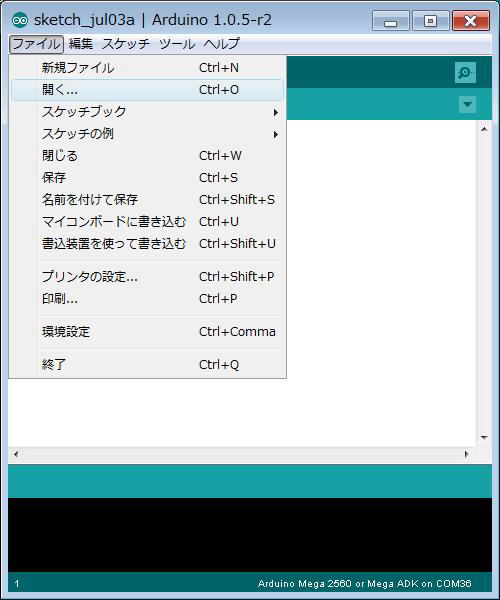Open the Serial Monitor magnifier icon
Screen dimensions: 500x600
coord(466,72)
